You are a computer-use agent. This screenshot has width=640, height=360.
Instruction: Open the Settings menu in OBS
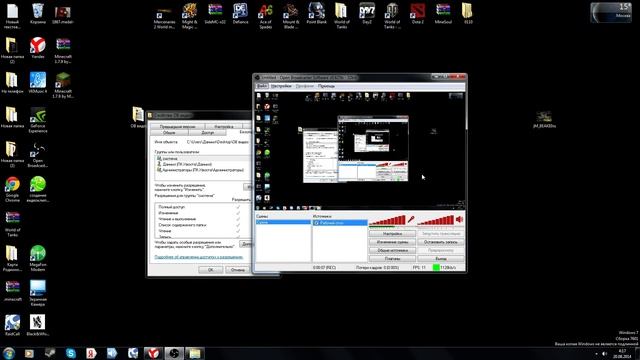[x=281, y=86]
